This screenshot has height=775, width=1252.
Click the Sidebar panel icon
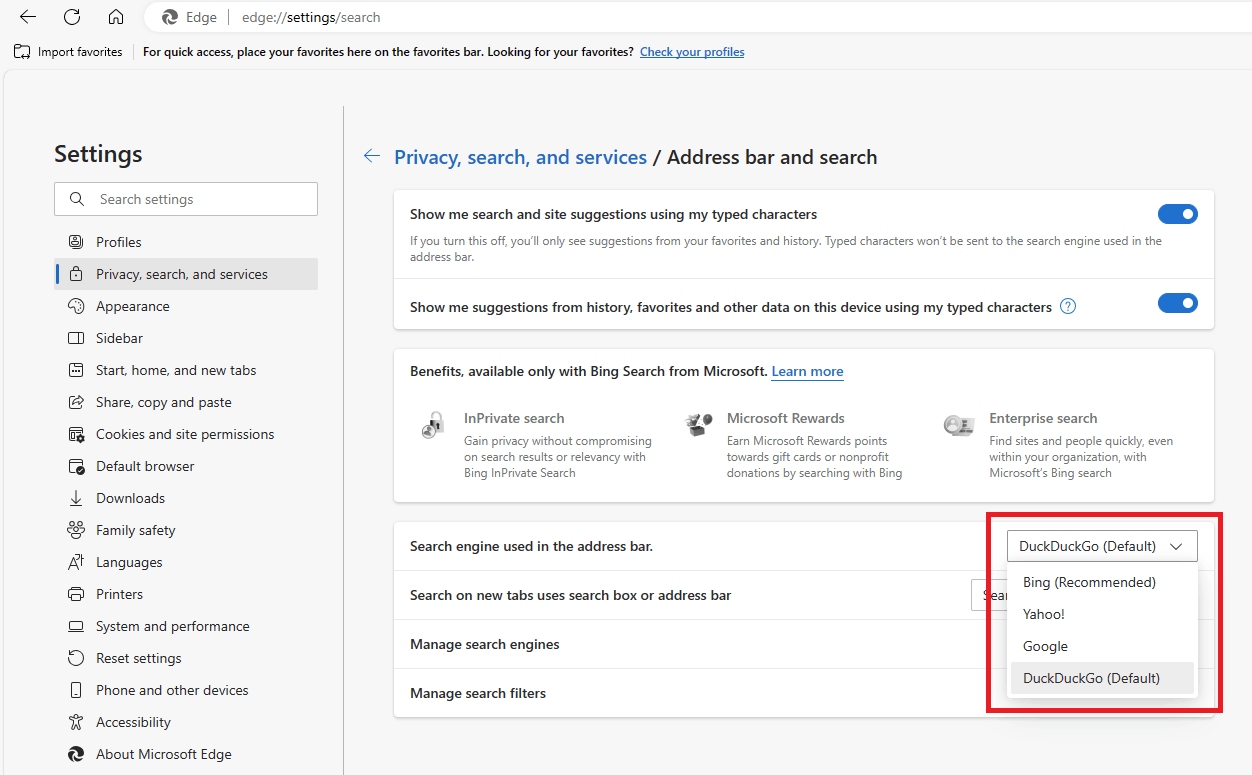76,338
